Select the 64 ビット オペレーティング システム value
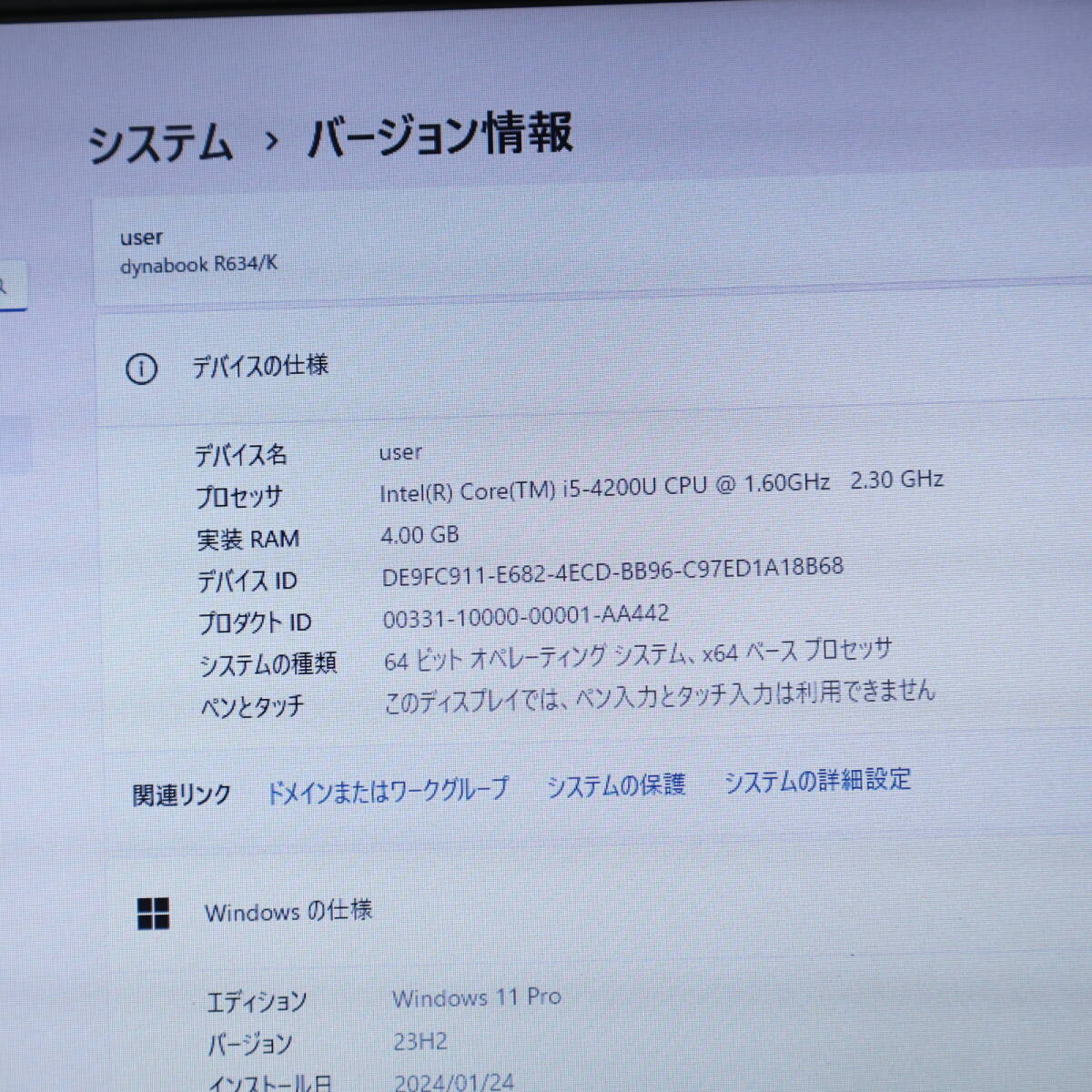1092x1092 pixels. tap(638, 655)
